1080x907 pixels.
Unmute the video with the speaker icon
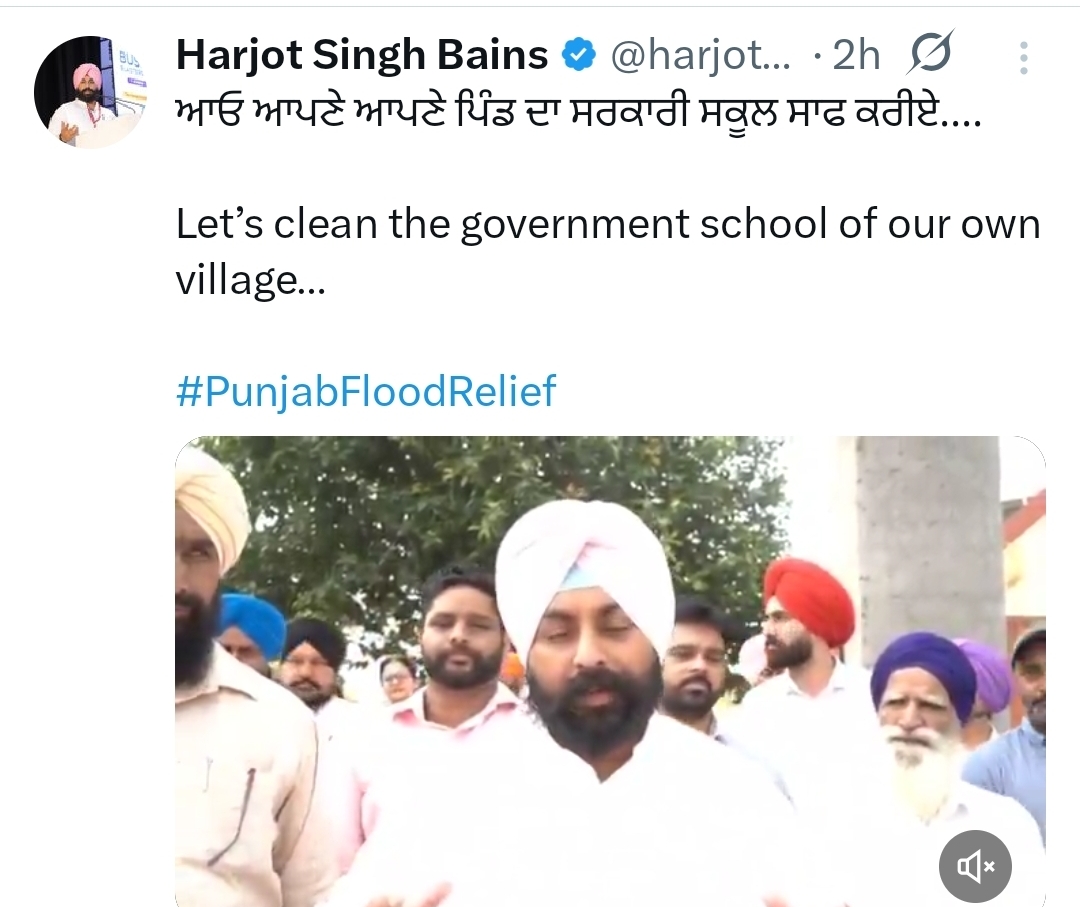click(x=975, y=866)
